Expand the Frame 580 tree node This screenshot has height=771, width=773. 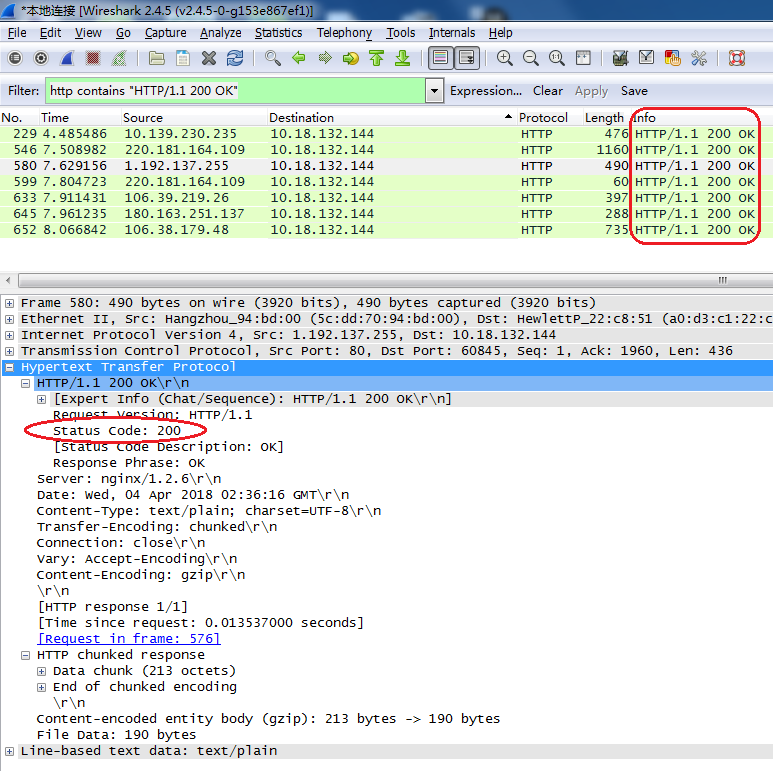coord(9,303)
